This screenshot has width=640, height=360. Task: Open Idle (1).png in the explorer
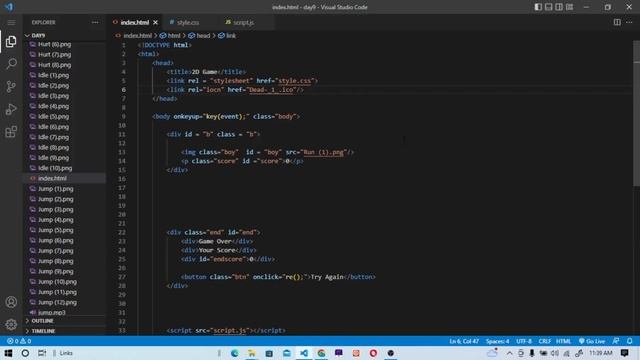[x=53, y=75]
